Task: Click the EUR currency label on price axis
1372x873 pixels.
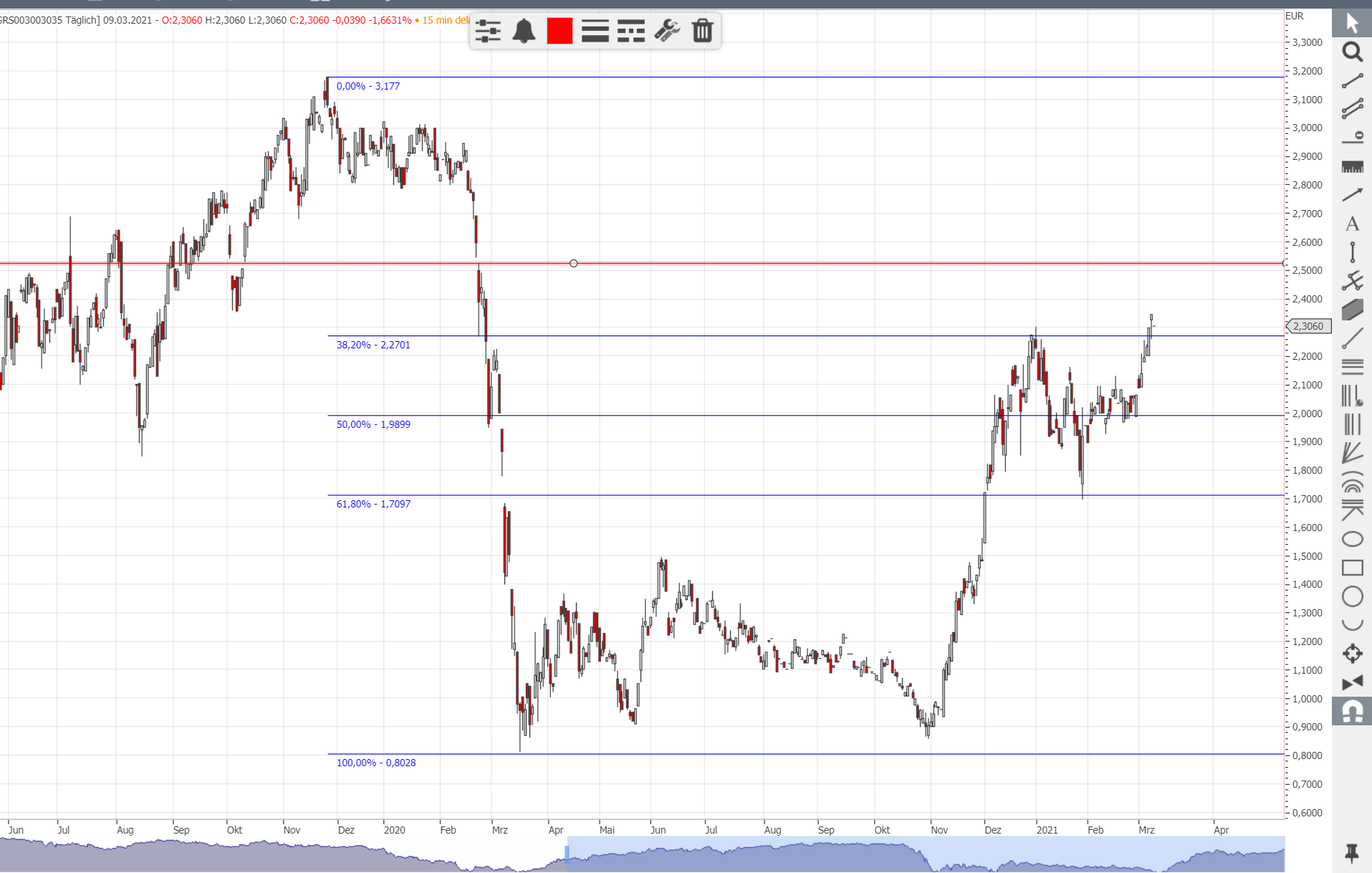Action: point(1295,16)
